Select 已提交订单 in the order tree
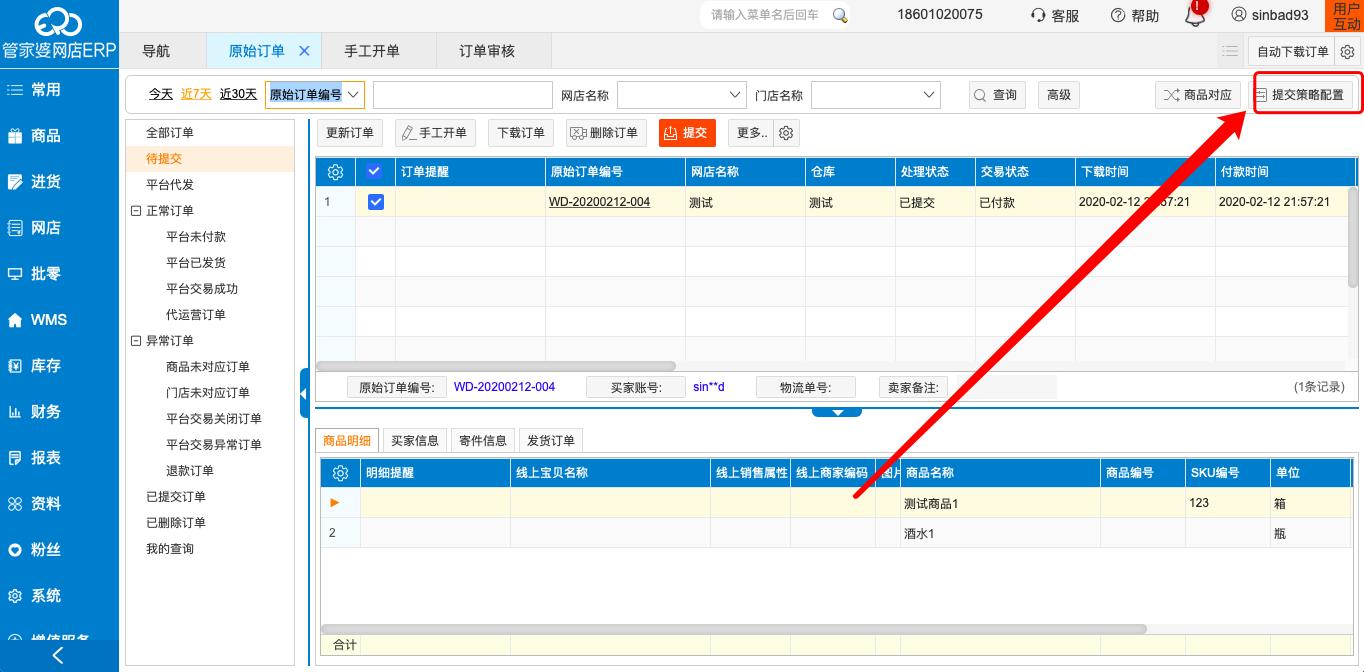Viewport: 1364px width, 672px height. [176, 497]
